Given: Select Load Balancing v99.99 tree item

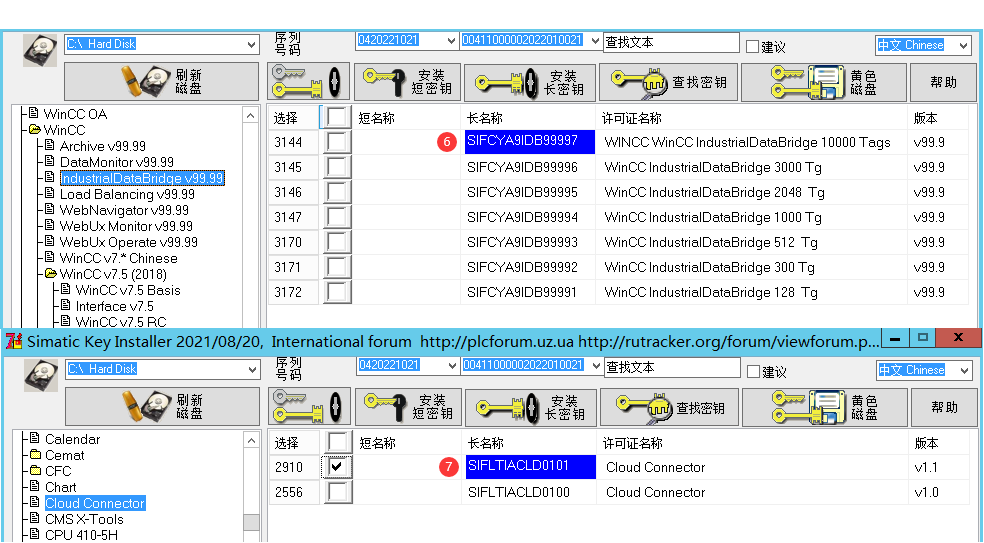Looking at the screenshot, I should pos(127,195).
